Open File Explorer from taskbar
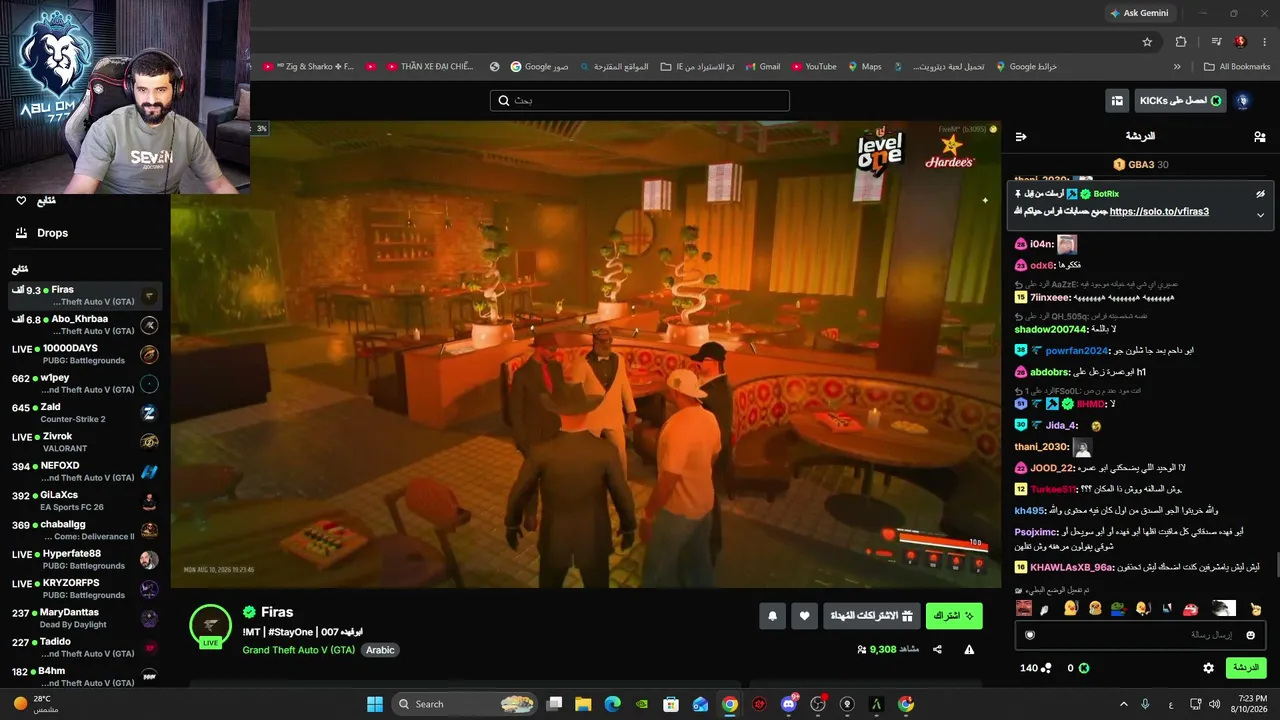The width and height of the screenshot is (1280, 720). coord(583,704)
